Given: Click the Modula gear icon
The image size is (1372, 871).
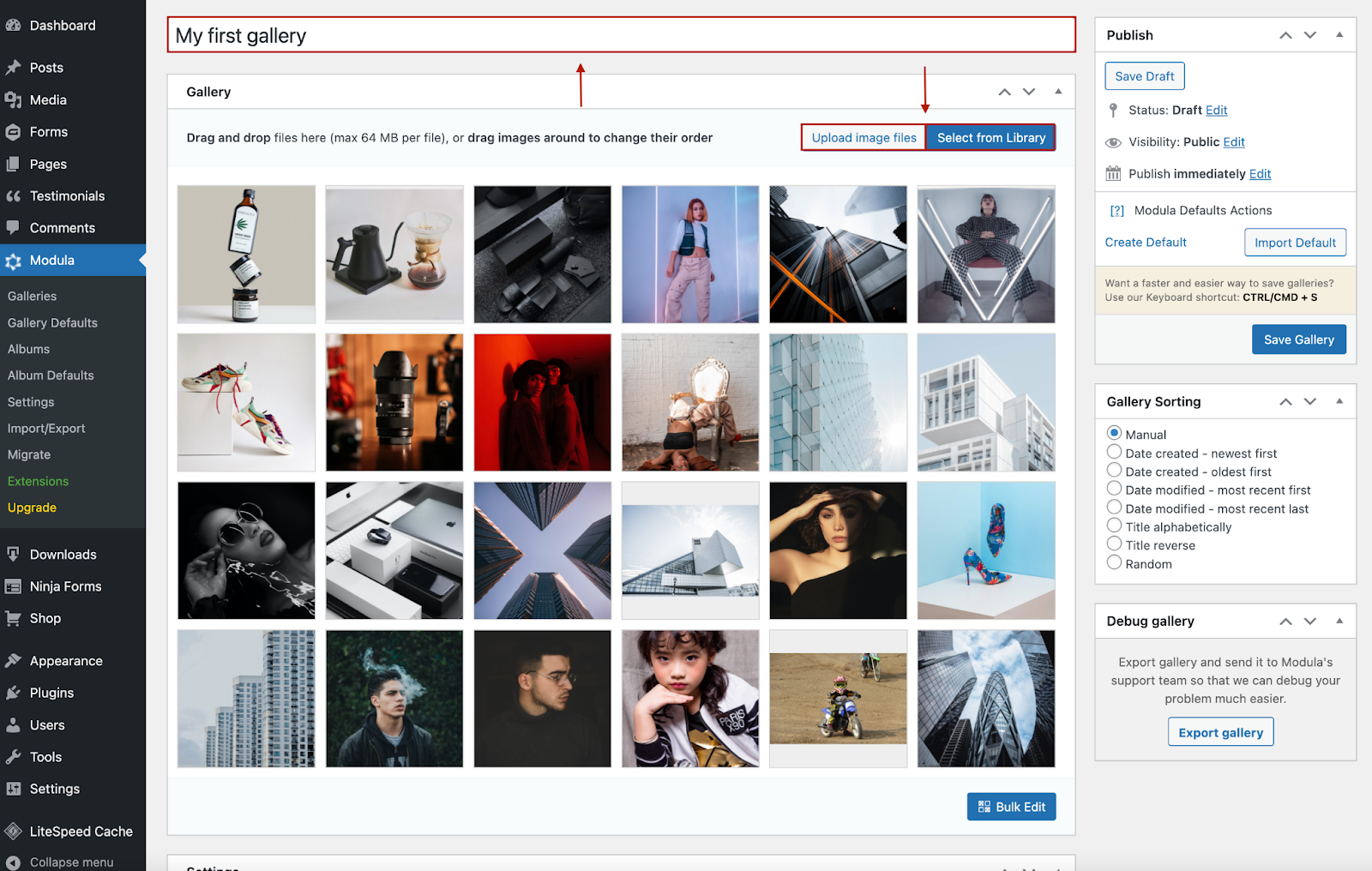Looking at the screenshot, I should [13, 261].
